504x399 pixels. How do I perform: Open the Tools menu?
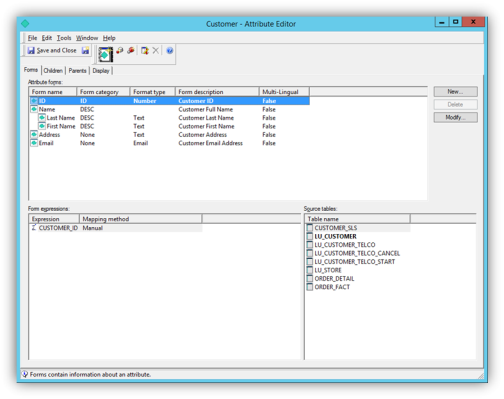click(64, 38)
